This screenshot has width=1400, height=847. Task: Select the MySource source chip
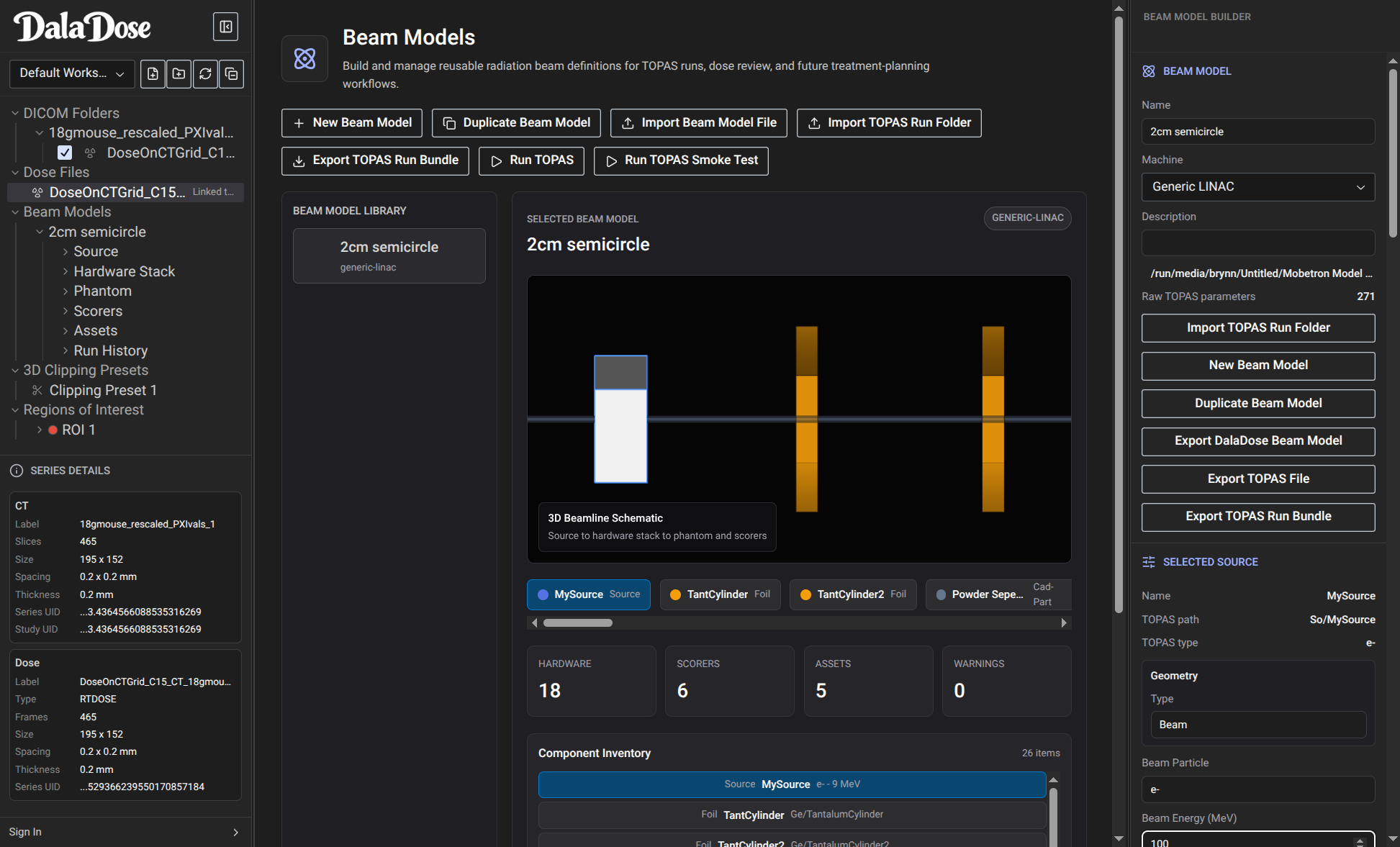[589, 594]
